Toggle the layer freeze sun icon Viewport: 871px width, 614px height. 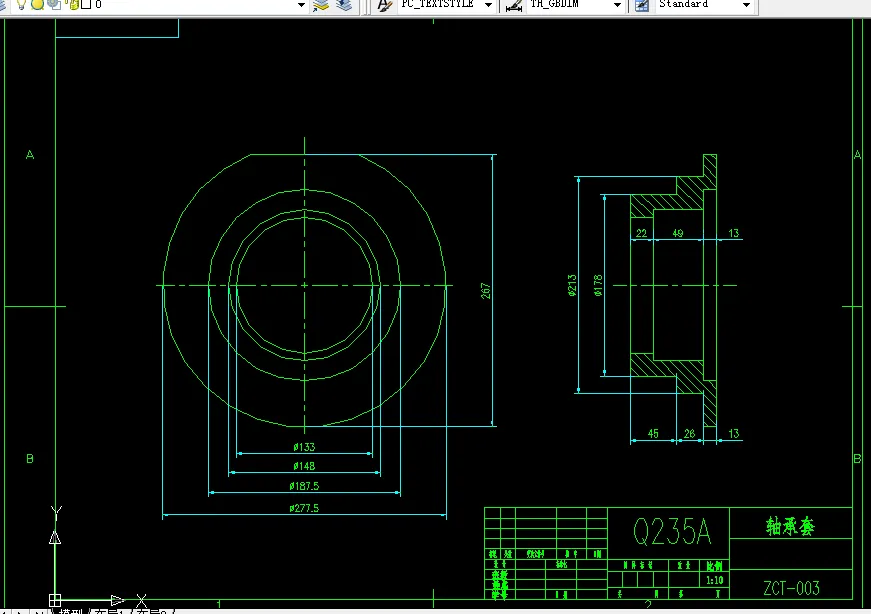(x=37, y=4)
